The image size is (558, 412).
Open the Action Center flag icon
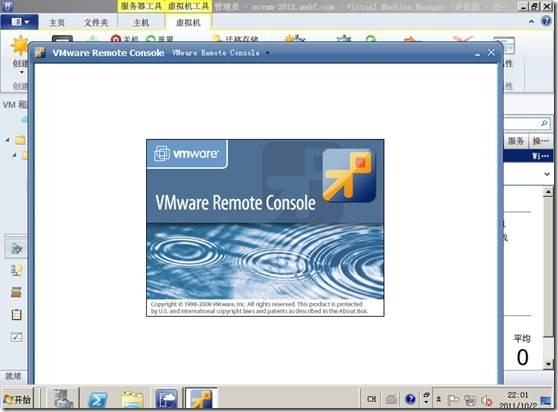pos(453,400)
